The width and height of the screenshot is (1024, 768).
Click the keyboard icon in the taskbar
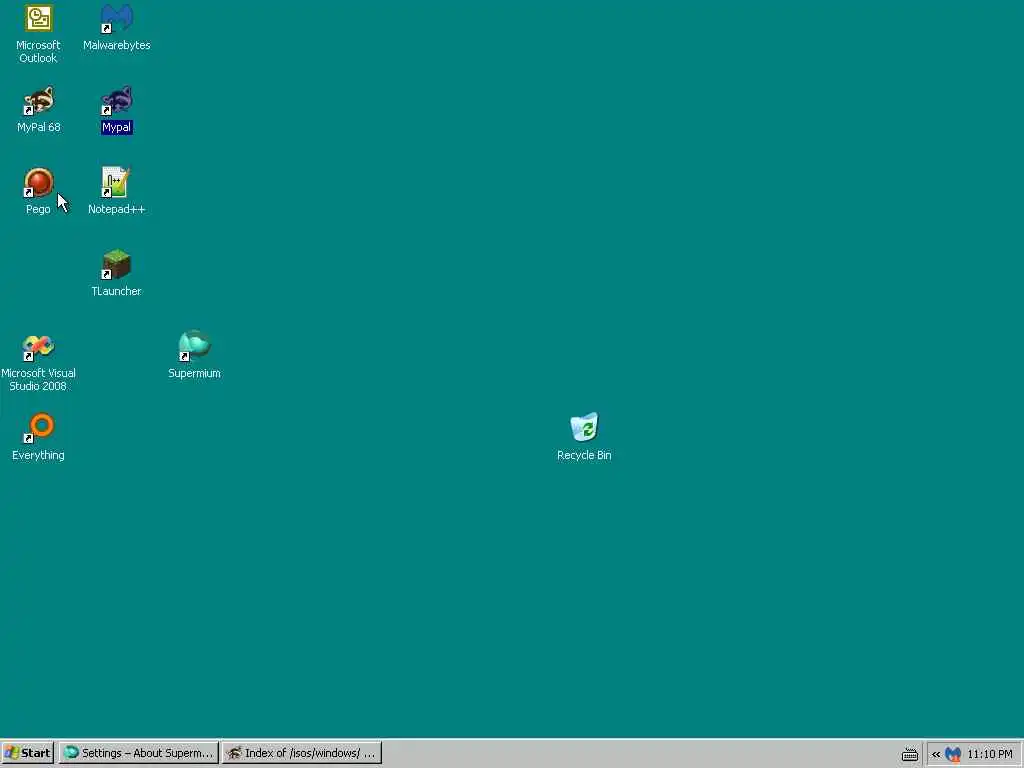tap(910, 754)
